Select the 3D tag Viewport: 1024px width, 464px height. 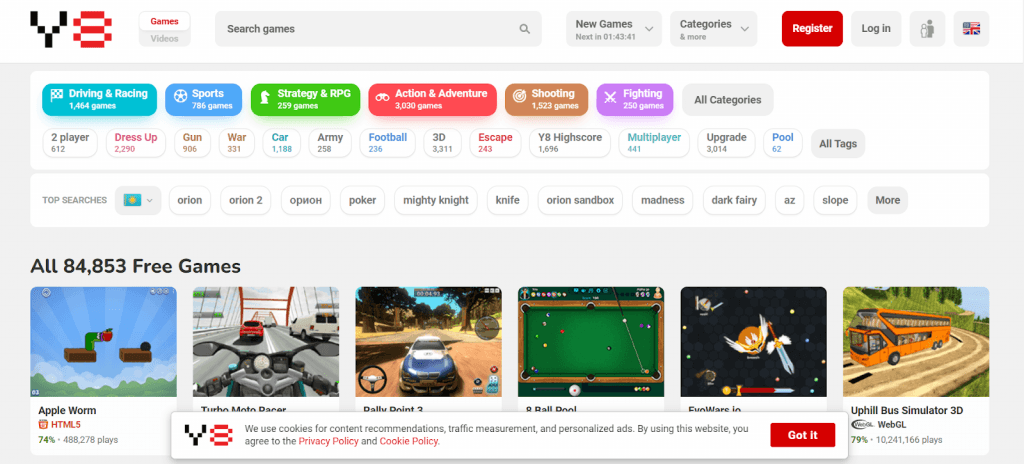442,143
